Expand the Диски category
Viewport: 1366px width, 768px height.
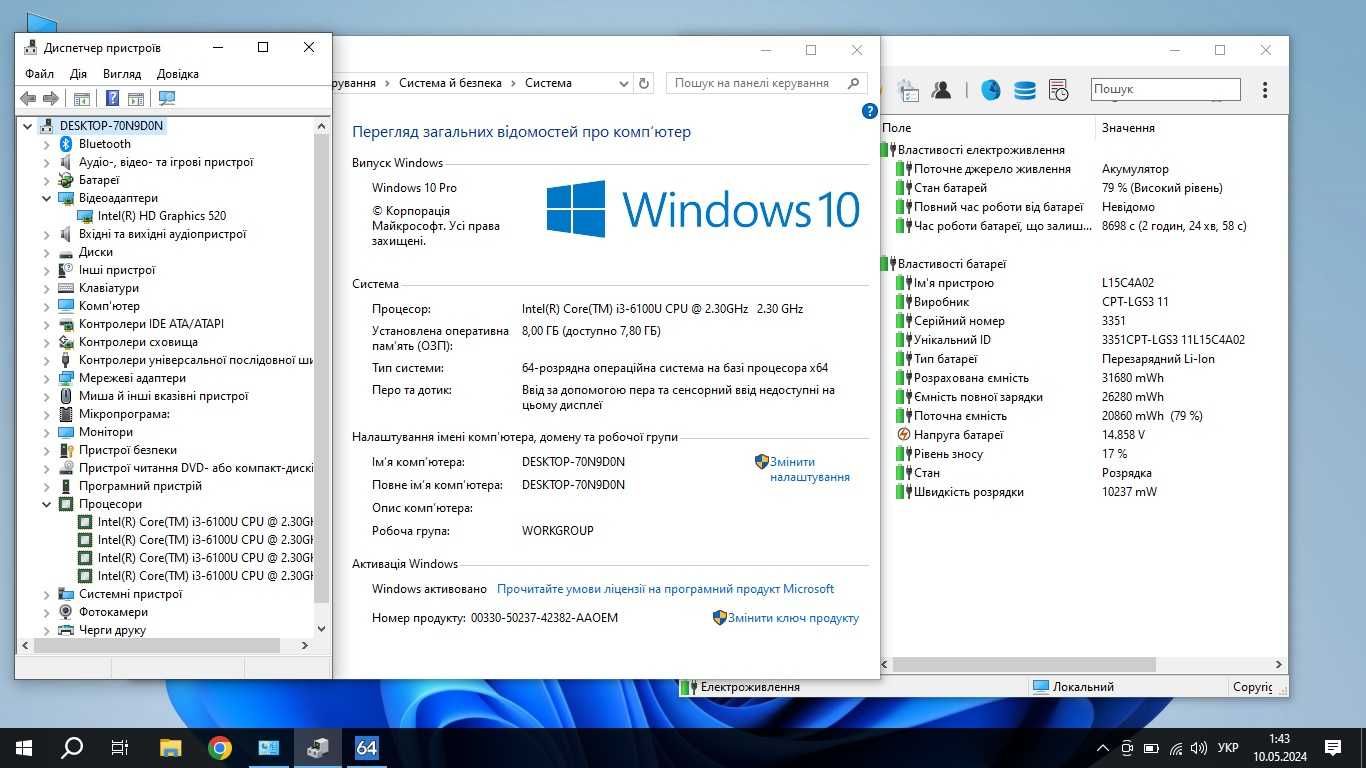point(46,252)
